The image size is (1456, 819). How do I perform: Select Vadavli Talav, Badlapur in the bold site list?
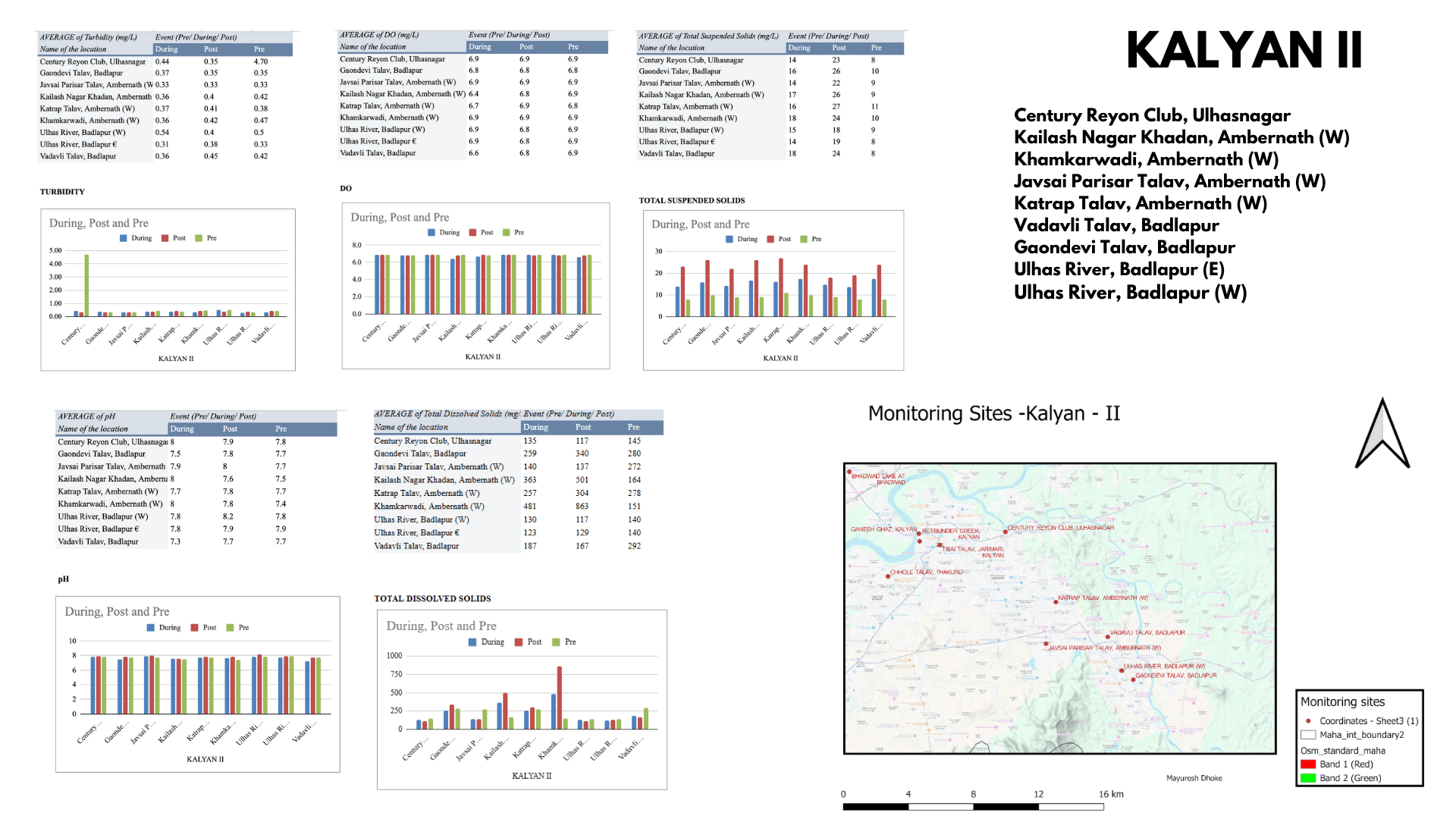coord(1116,225)
